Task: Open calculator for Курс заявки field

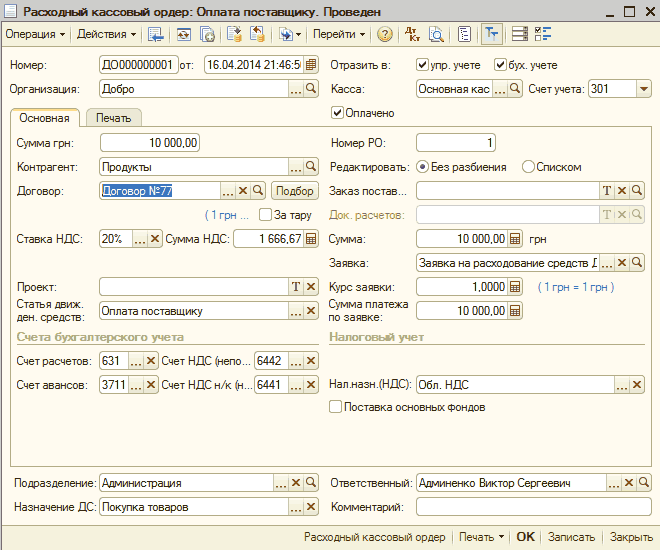Action: (515, 287)
